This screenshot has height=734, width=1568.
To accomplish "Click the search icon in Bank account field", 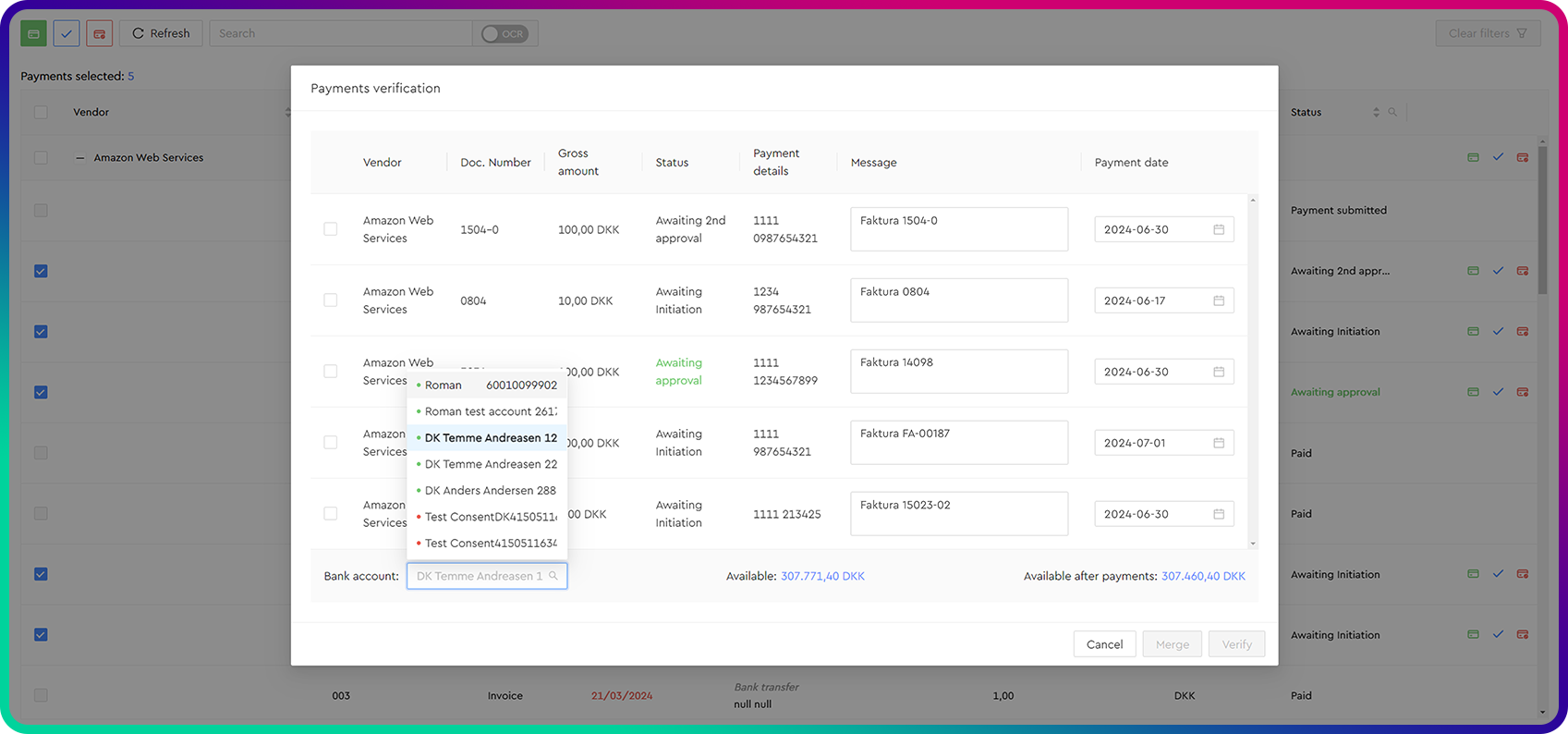I will point(553,576).
